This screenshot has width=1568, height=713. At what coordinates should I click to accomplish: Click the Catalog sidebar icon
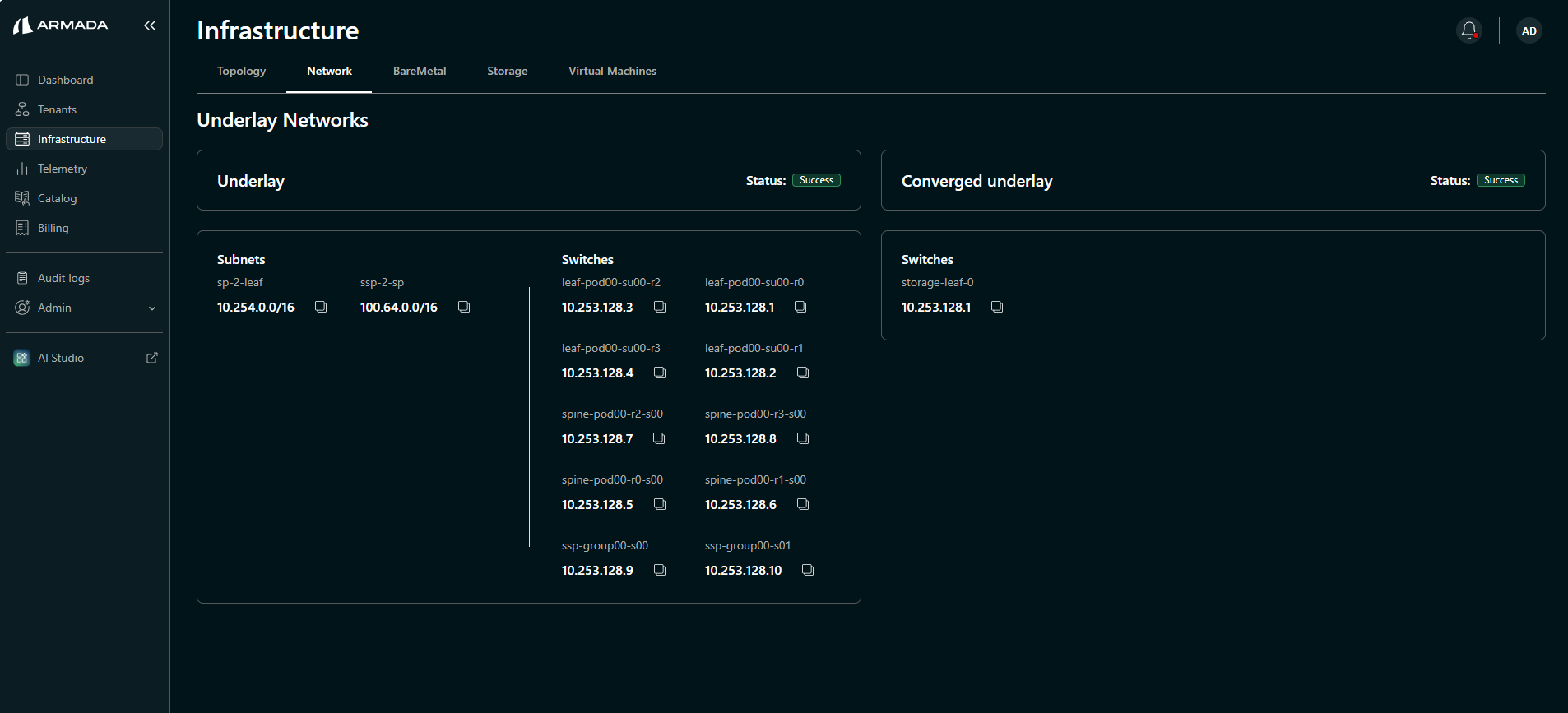click(x=22, y=198)
